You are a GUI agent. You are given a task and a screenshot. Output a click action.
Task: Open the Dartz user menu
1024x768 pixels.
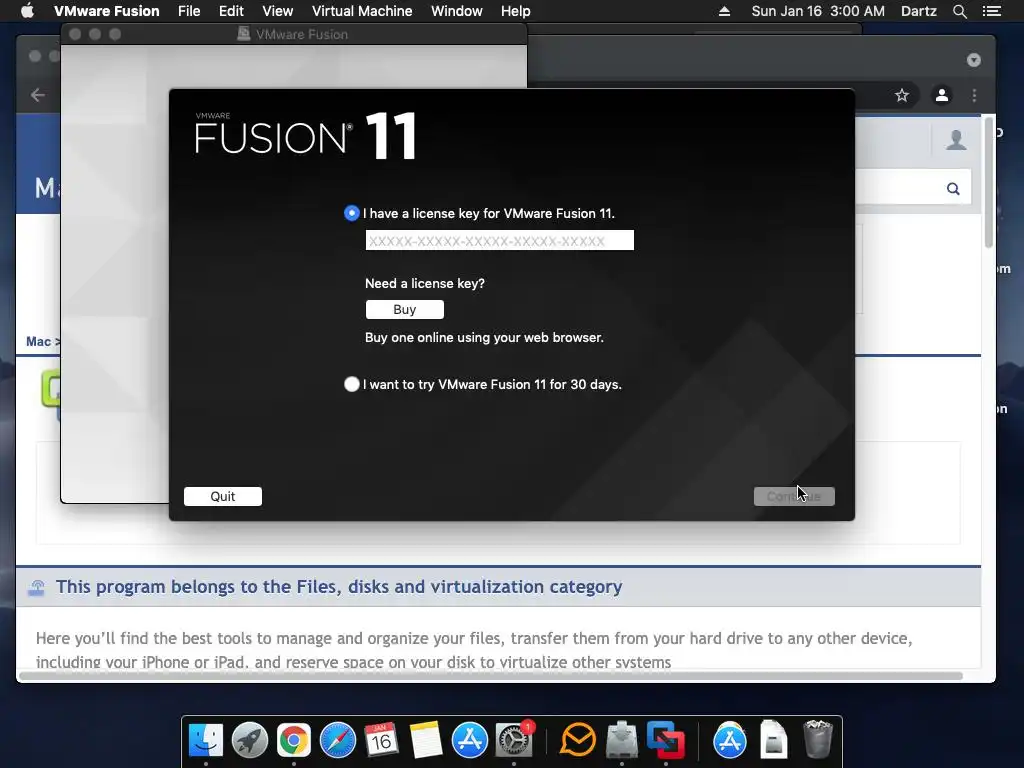click(918, 11)
